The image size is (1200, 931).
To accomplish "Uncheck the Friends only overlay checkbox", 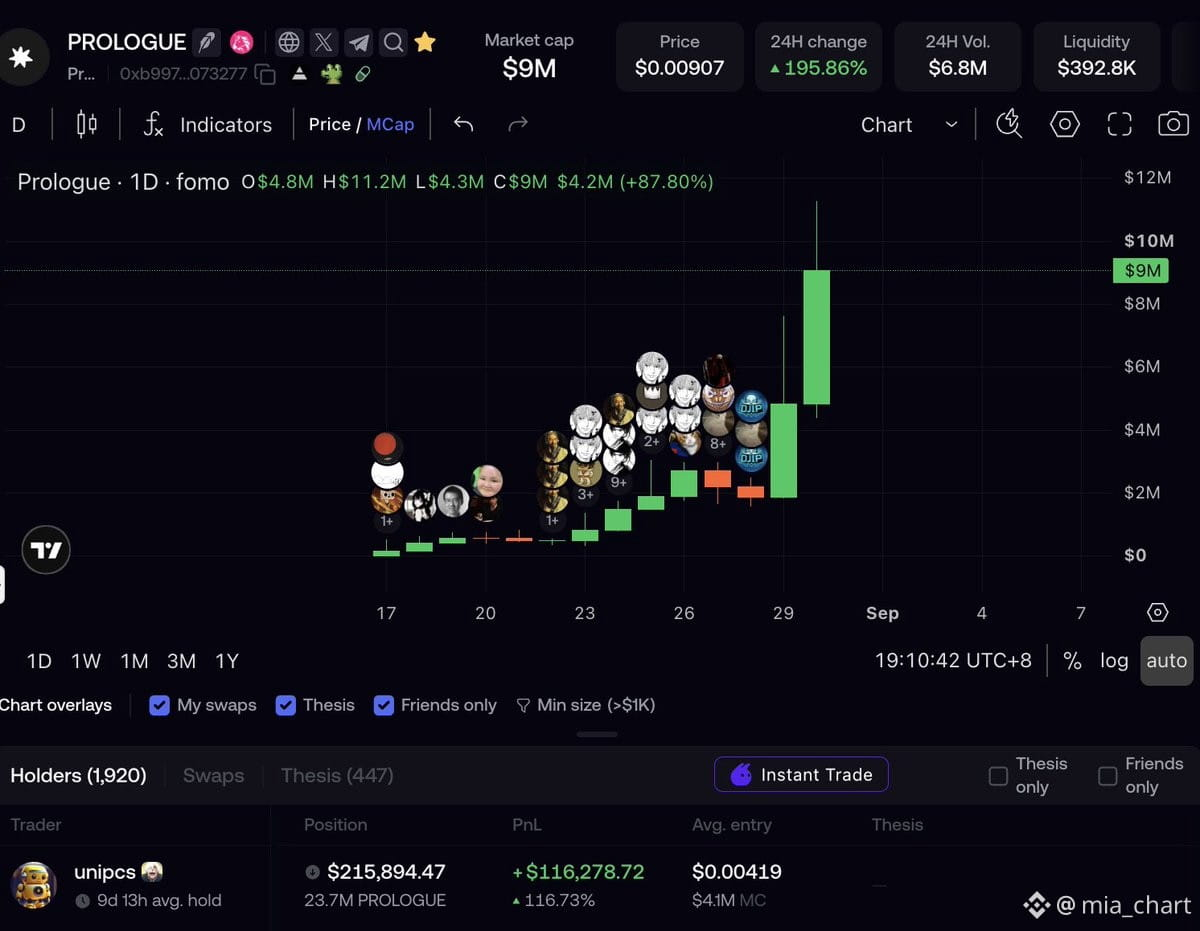I will (x=383, y=705).
